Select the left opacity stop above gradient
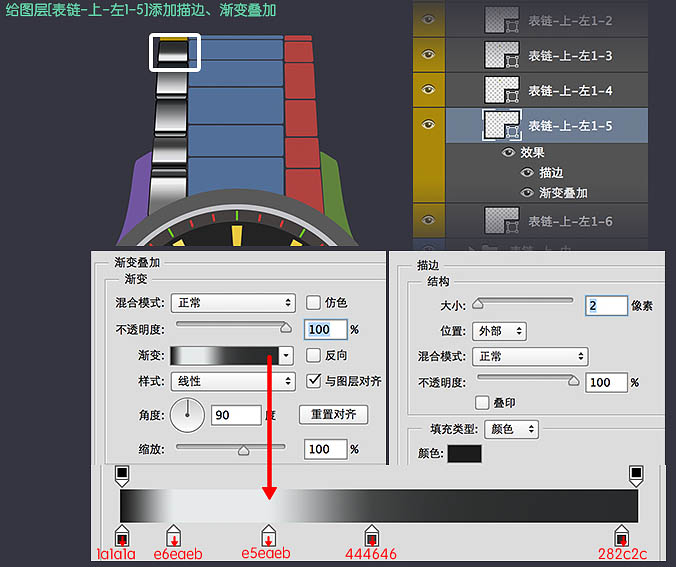The height and width of the screenshot is (567, 676). click(122, 476)
